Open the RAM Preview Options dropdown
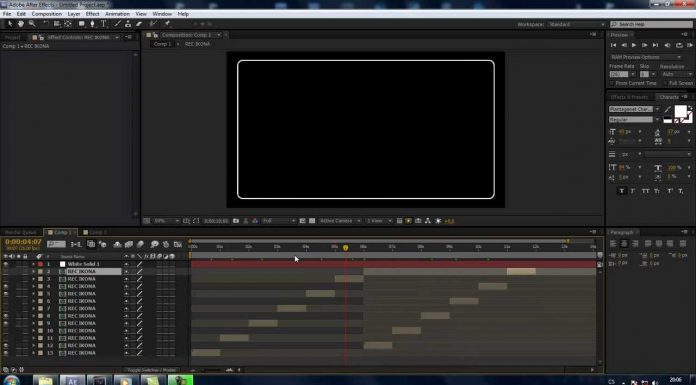 645,57
